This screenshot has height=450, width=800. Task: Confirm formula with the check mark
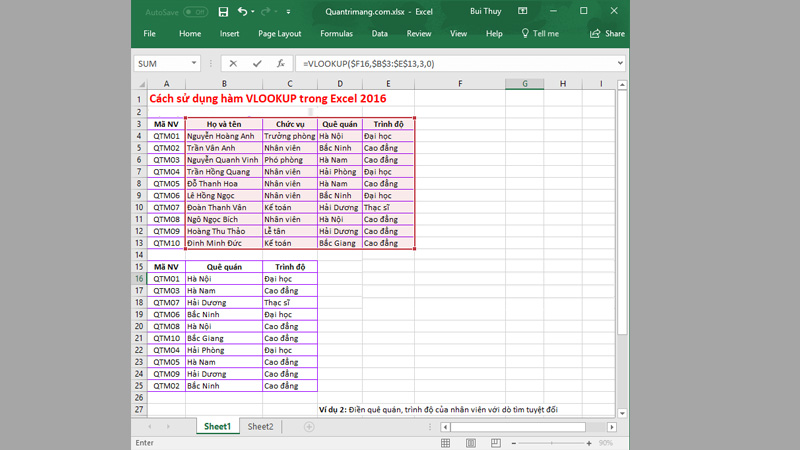[x=257, y=63]
